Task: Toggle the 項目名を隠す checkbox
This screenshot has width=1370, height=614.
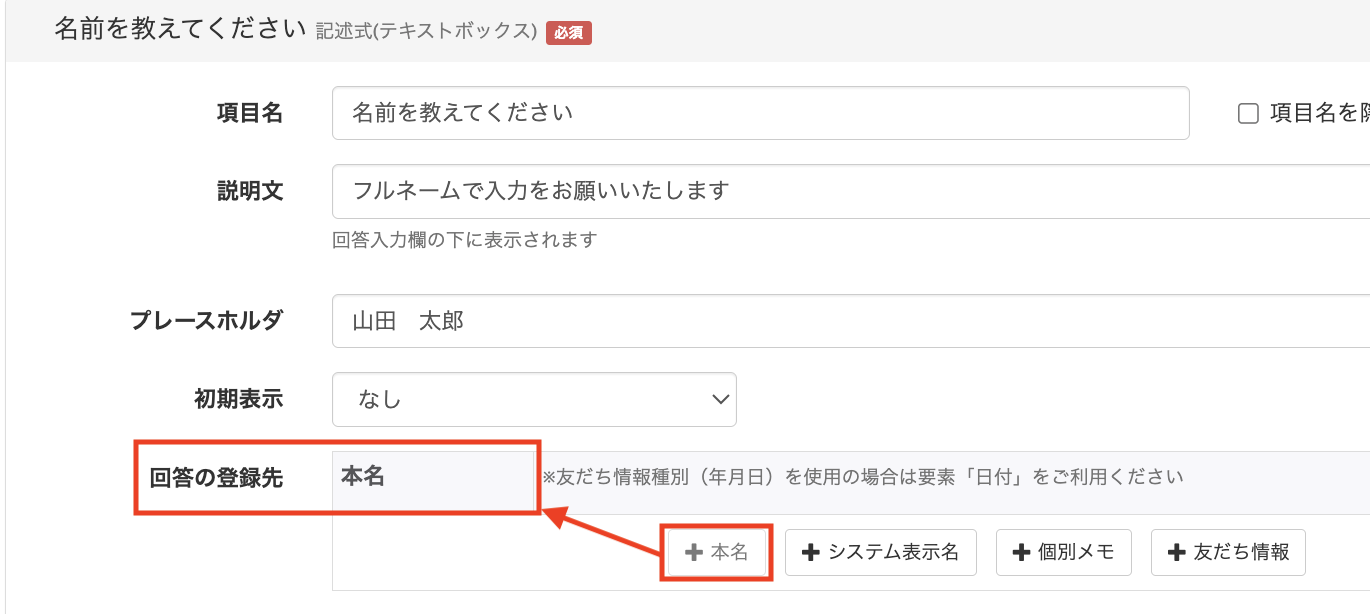Action: (x=1248, y=114)
